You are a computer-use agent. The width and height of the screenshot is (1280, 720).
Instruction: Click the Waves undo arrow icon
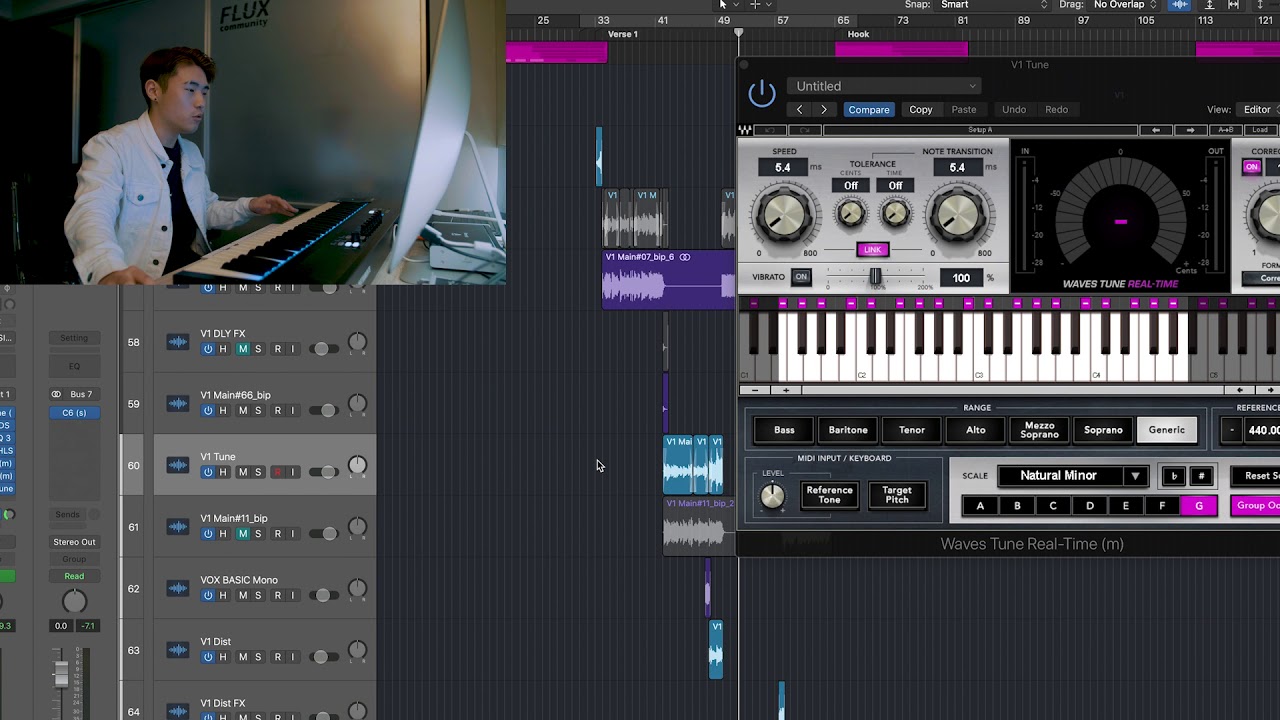(770, 130)
